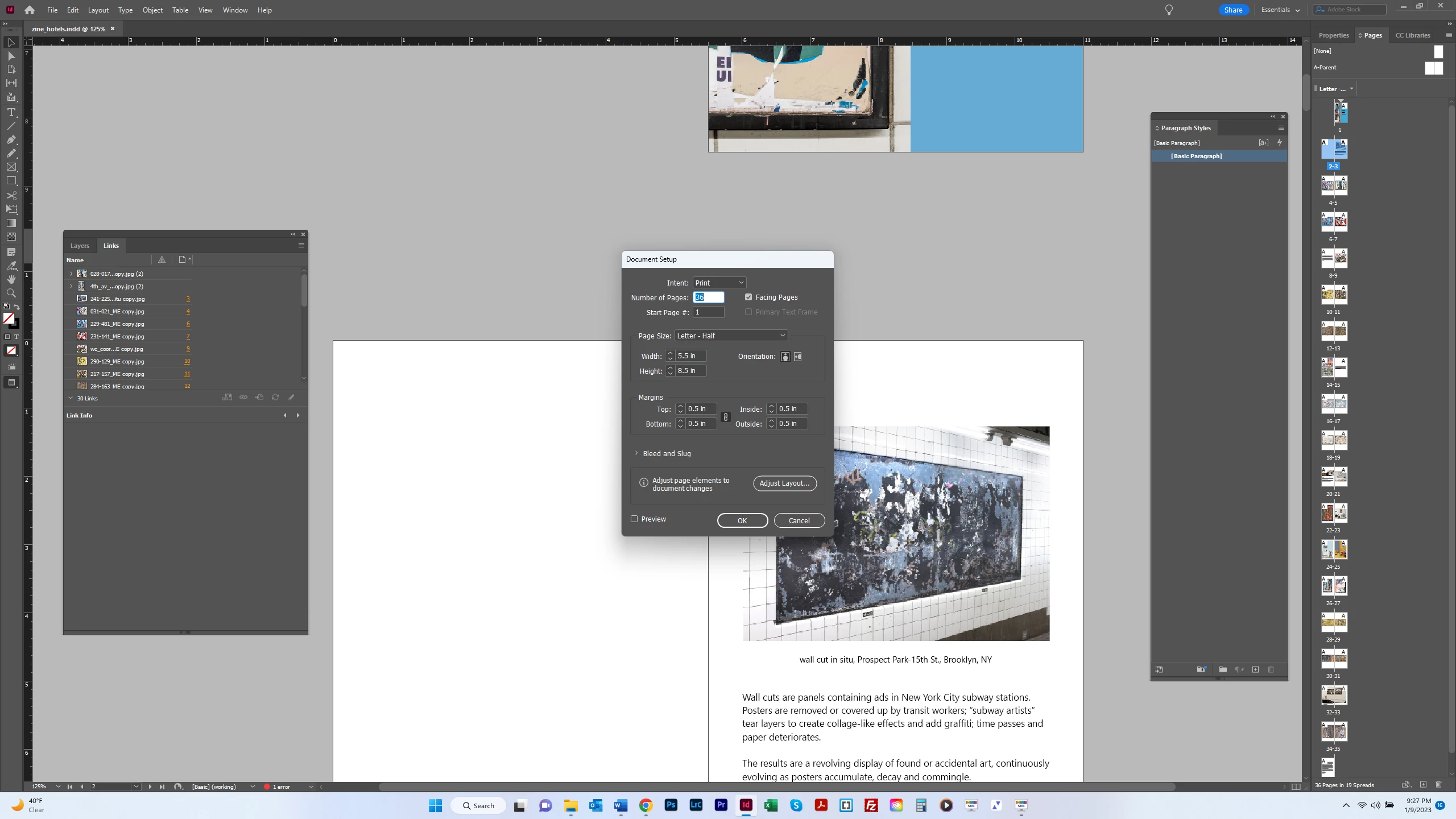The height and width of the screenshot is (819, 1456).
Task: Open the Intent dropdown
Action: [719, 283]
